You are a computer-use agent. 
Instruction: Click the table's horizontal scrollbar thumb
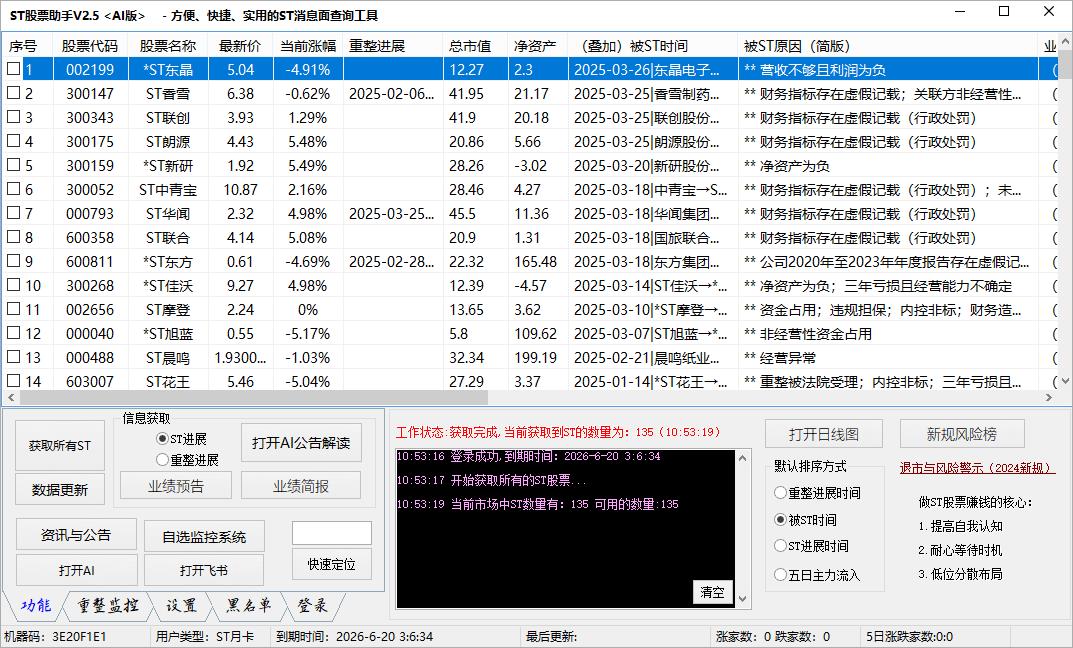(252, 397)
